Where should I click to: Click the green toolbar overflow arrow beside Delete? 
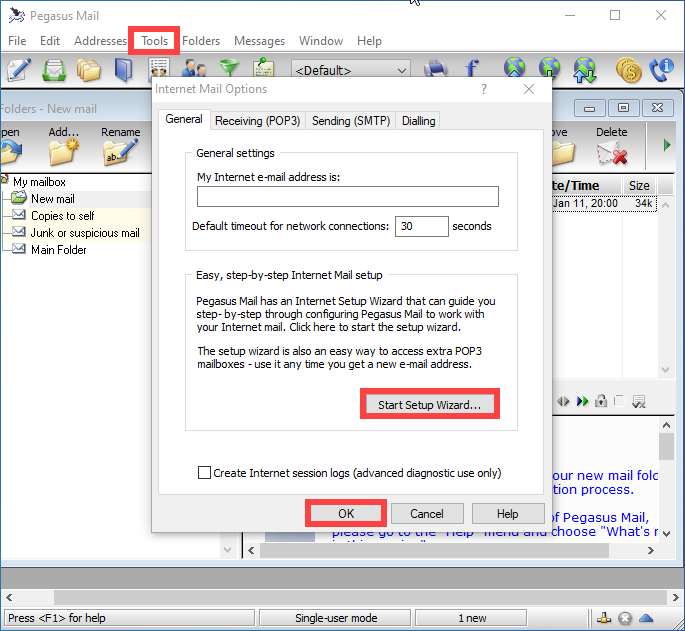click(667, 145)
